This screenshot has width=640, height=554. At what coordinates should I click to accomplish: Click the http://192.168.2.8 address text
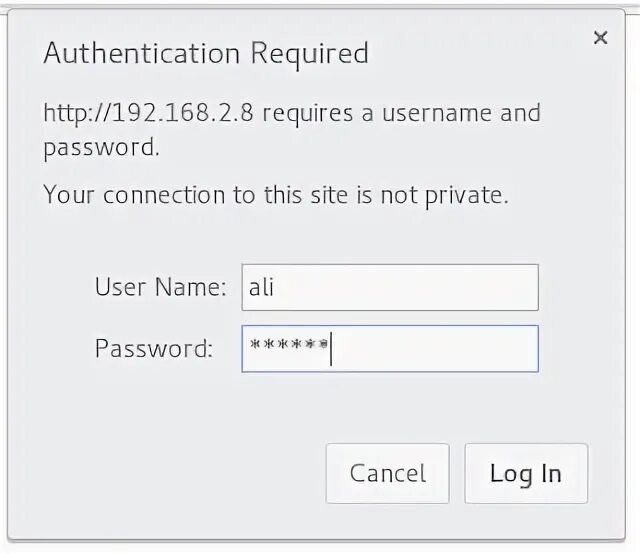point(151,112)
